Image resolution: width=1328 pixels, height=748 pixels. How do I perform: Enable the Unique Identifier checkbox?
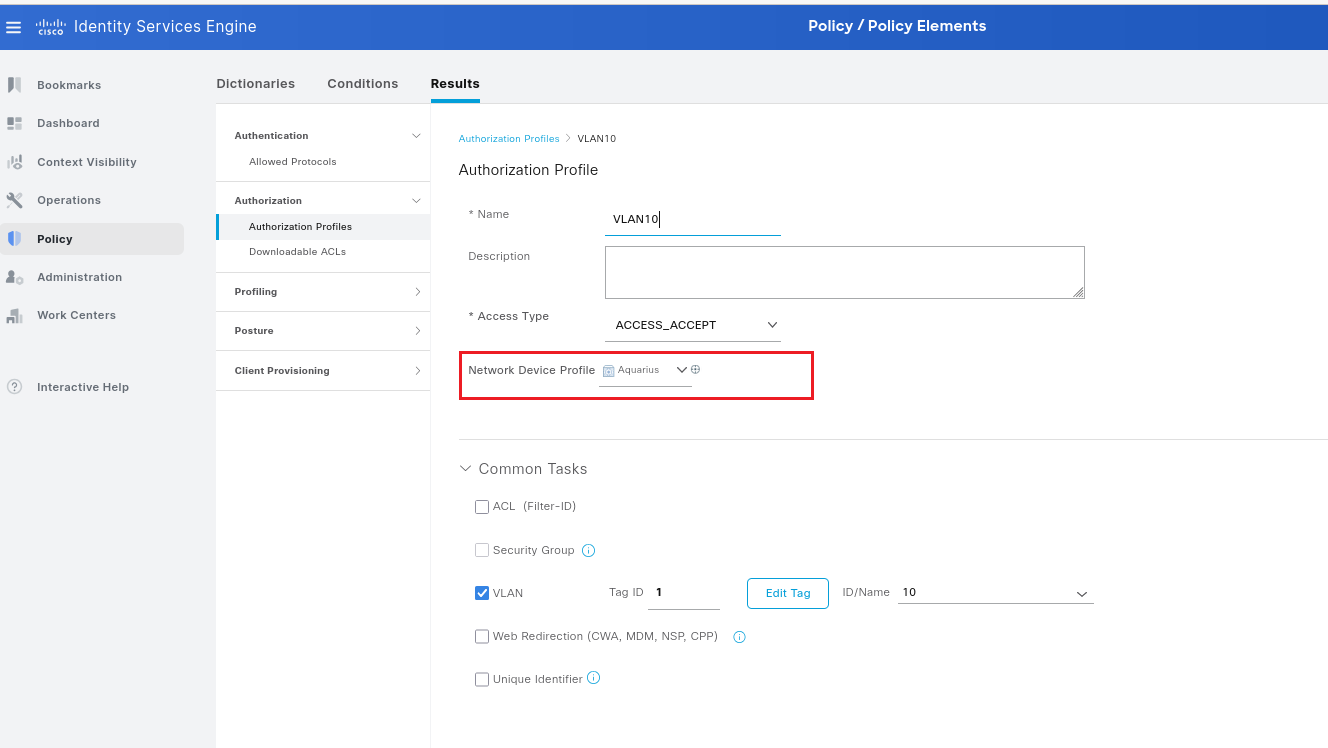pos(482,679)
